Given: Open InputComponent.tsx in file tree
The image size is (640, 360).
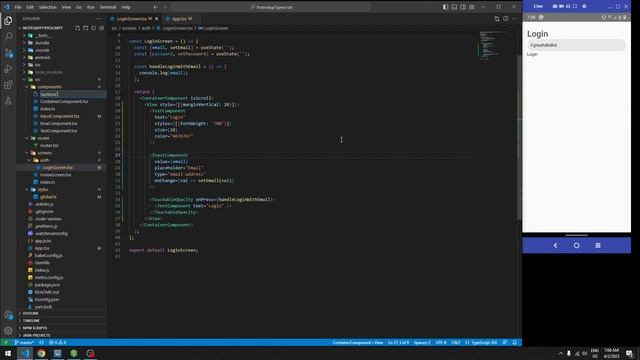Looking at the screenshot, I should (x=60, y=116).
